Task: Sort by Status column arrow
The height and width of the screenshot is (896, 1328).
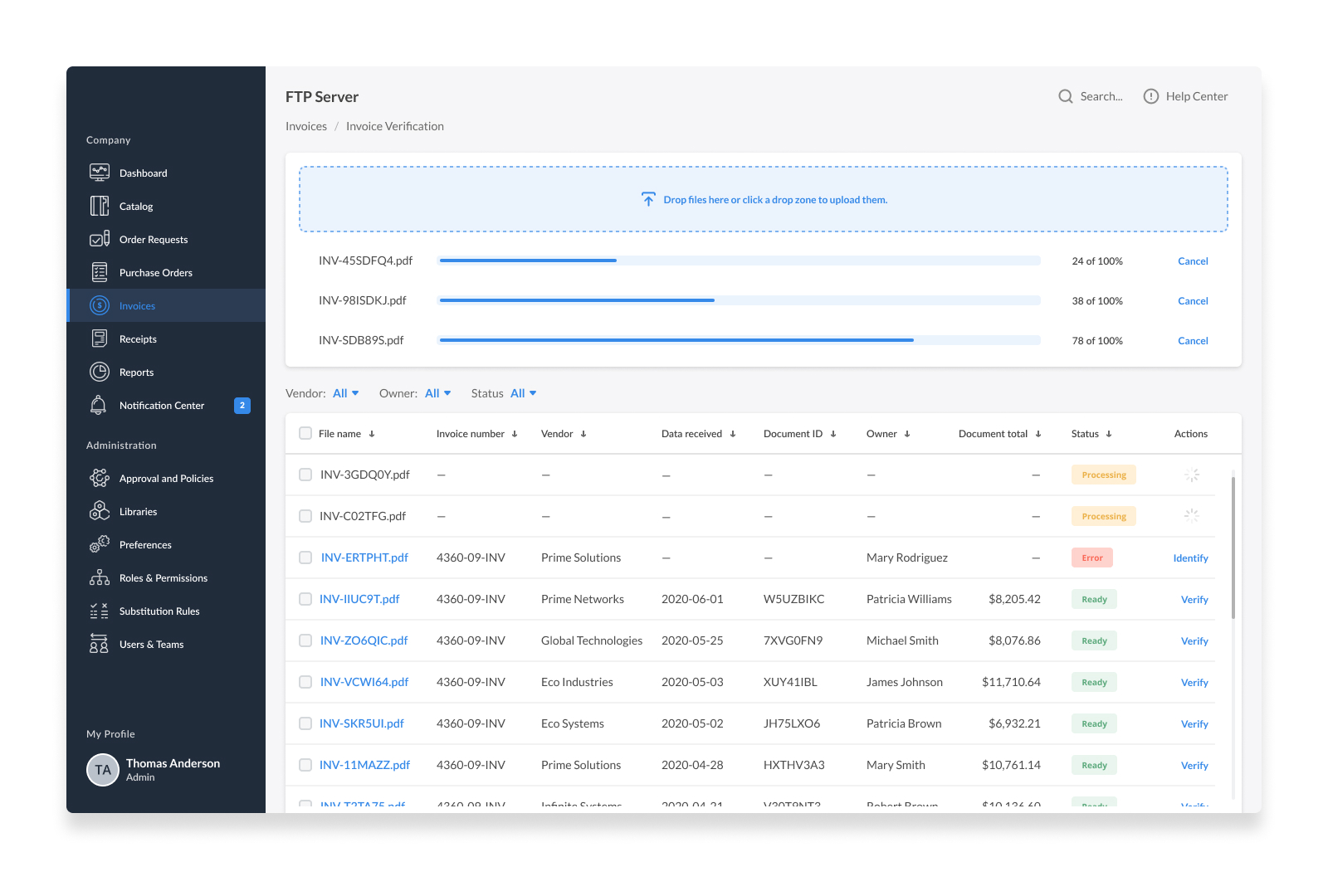Action: coord(1109,434)
